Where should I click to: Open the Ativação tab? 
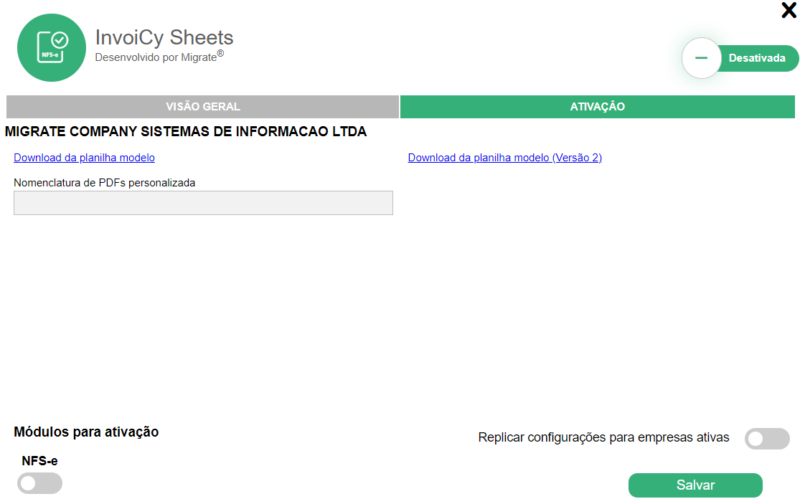(x=597, y=106)
